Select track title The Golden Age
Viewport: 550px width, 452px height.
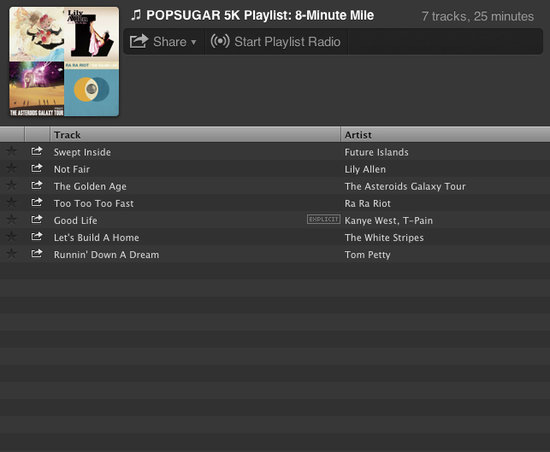click(x=90, y=187)
